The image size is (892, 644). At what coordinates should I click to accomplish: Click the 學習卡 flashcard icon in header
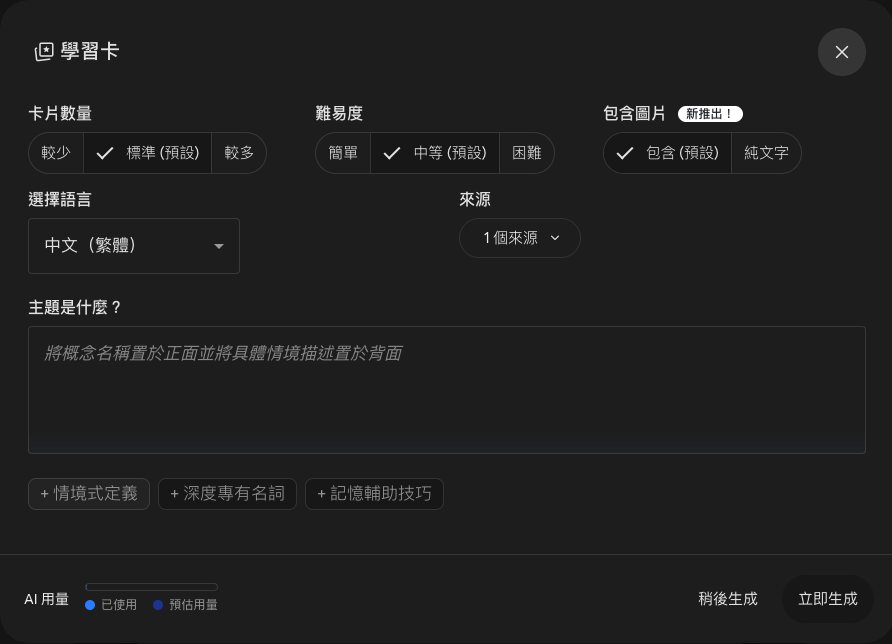44,52
